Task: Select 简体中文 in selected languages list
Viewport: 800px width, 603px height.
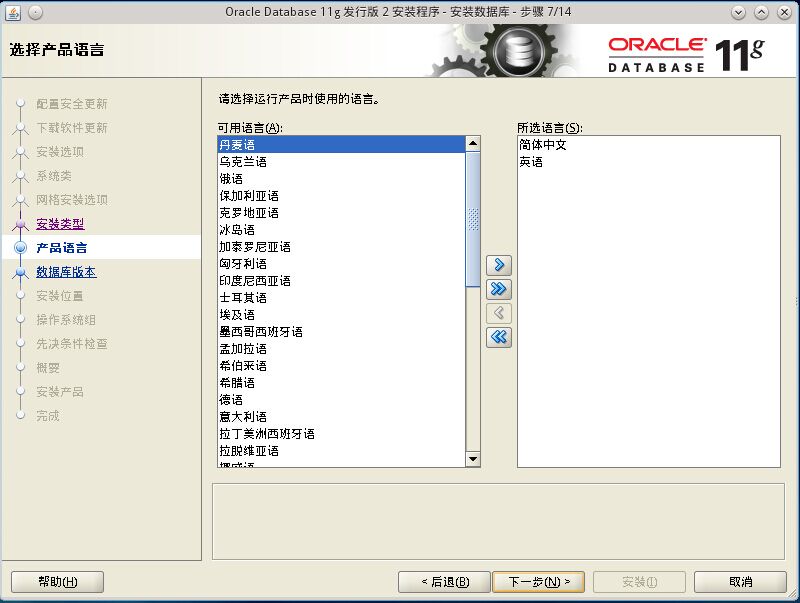Action: point(648,145)
